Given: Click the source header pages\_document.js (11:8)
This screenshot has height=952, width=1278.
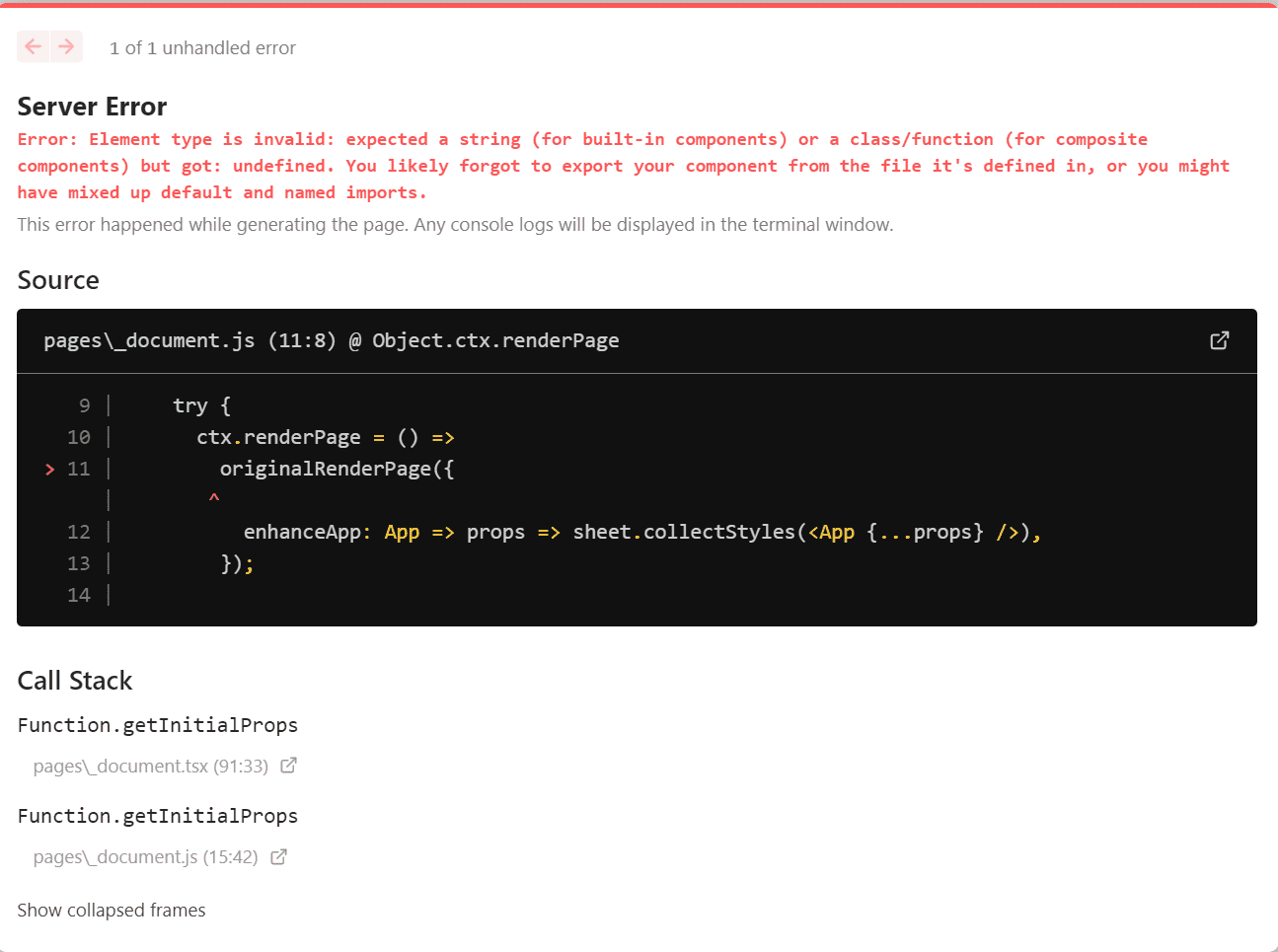Looking at the screenshot, I should pyautogui.click(x=331, y=340).
